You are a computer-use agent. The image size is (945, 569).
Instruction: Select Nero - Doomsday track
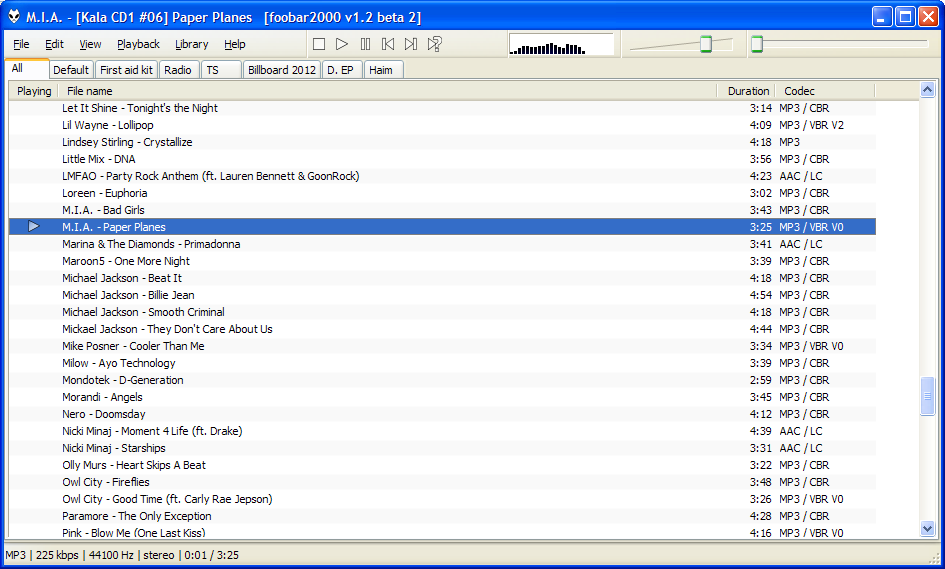coord(442,414)
